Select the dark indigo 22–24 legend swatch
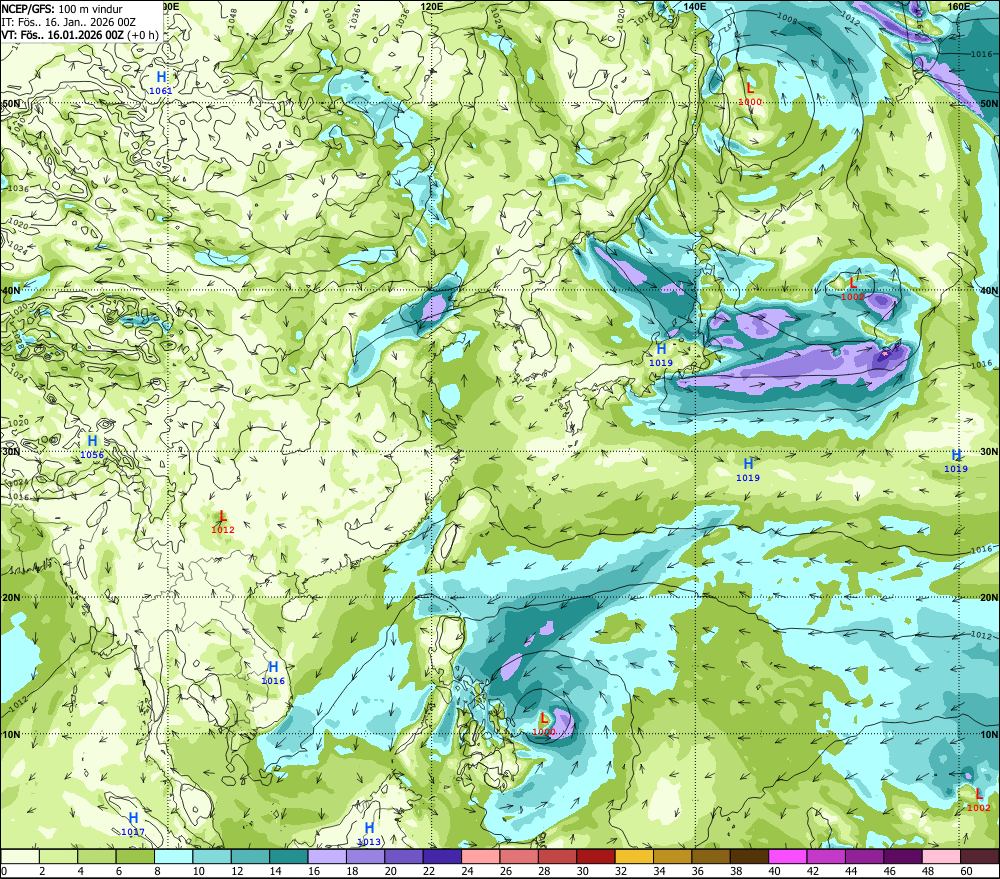The width and height of the screenshot is (1000, 879). (x=442, y=857)
